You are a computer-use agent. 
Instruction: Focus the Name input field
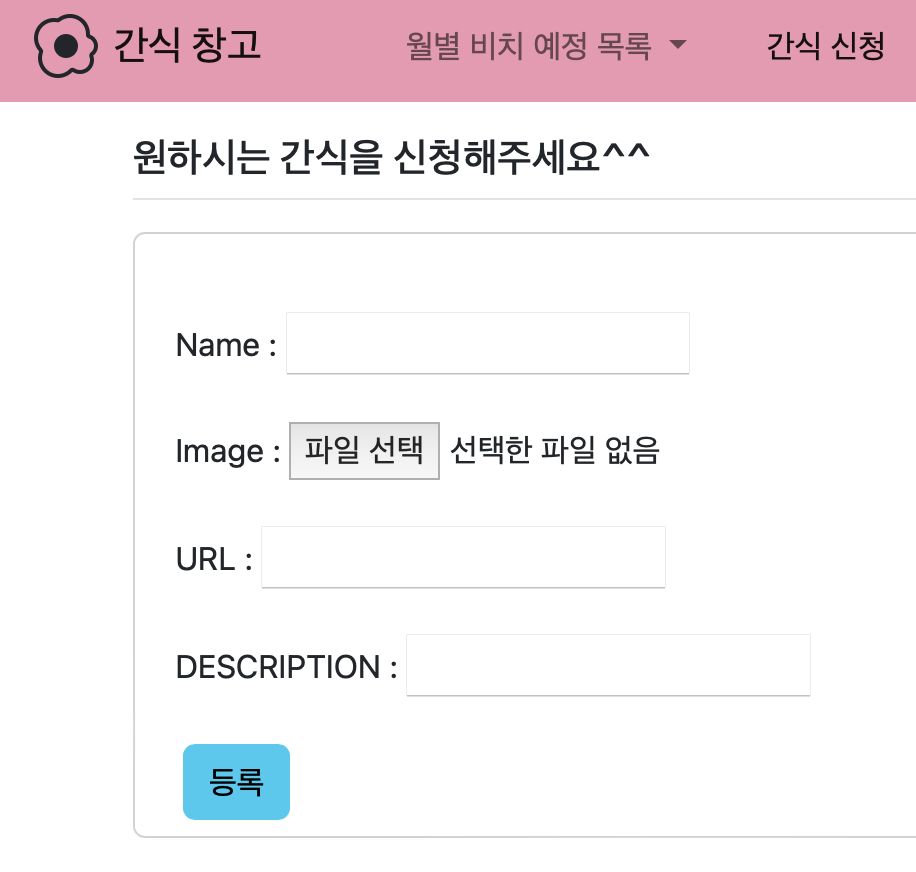point(488,343)
